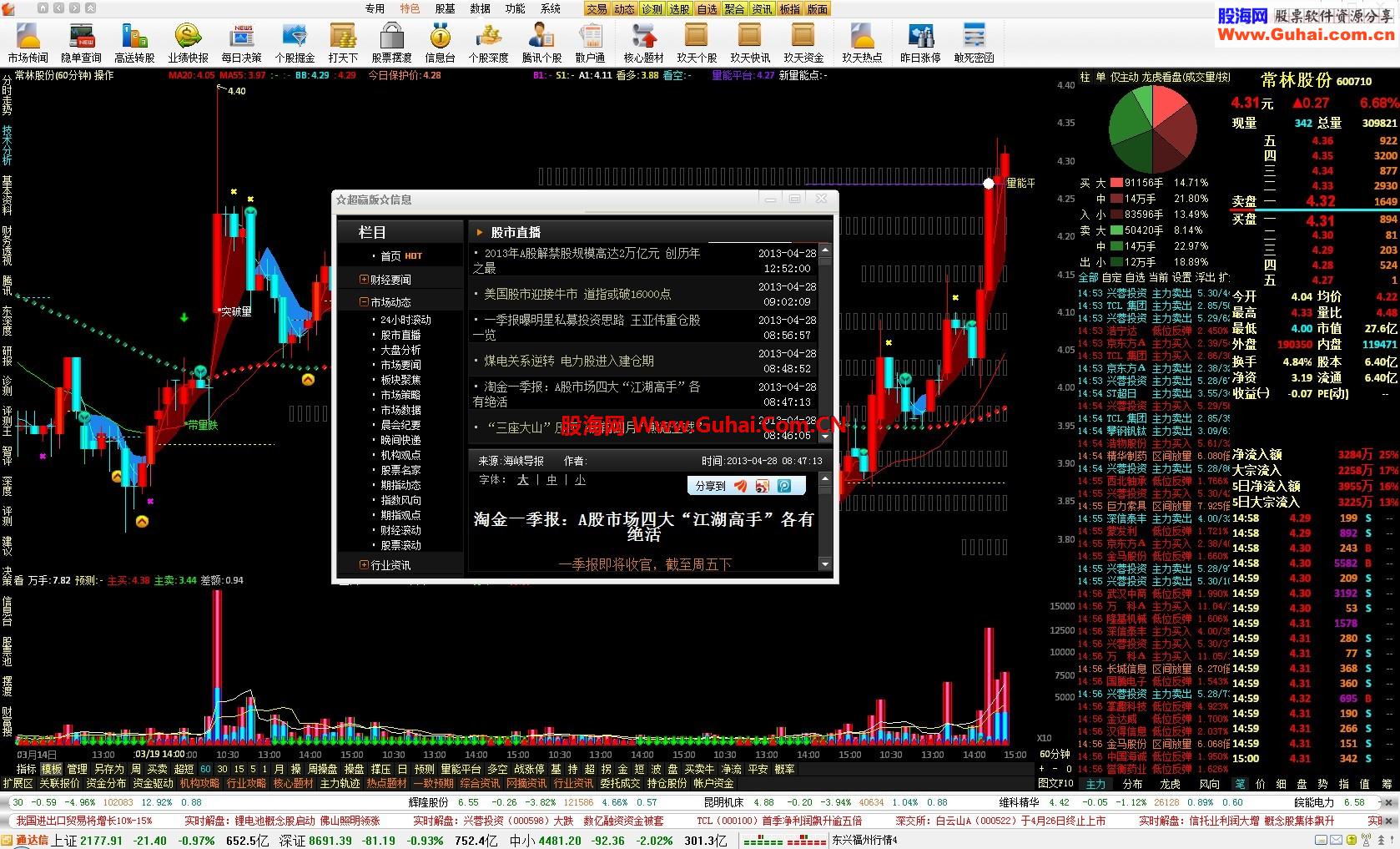Screen dimensions: 1400x849
Task: Open the 打天下 toolbar icon
Action: tap(343, 43)
